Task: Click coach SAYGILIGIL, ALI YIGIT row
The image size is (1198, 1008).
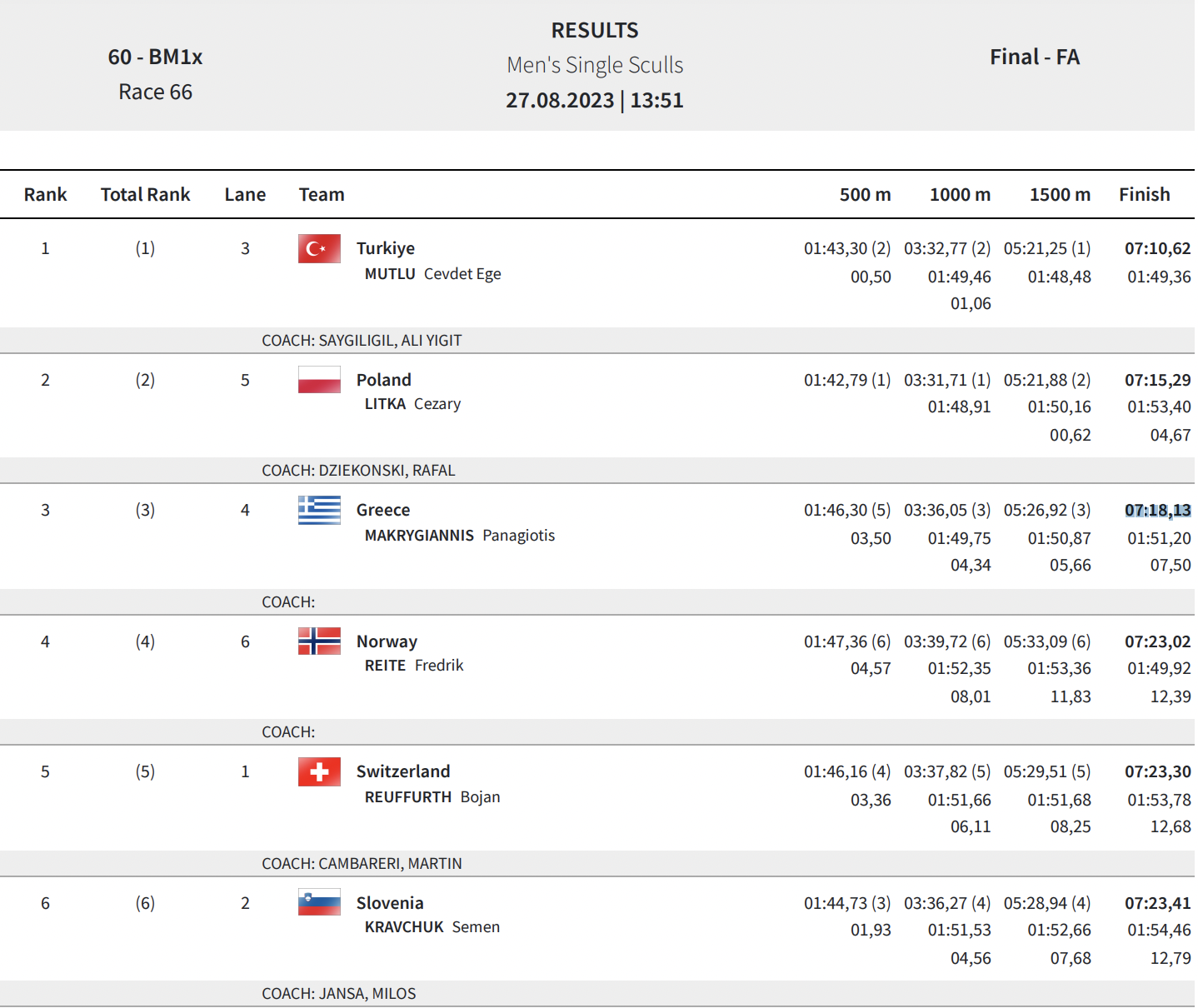Action: (597, 340)
